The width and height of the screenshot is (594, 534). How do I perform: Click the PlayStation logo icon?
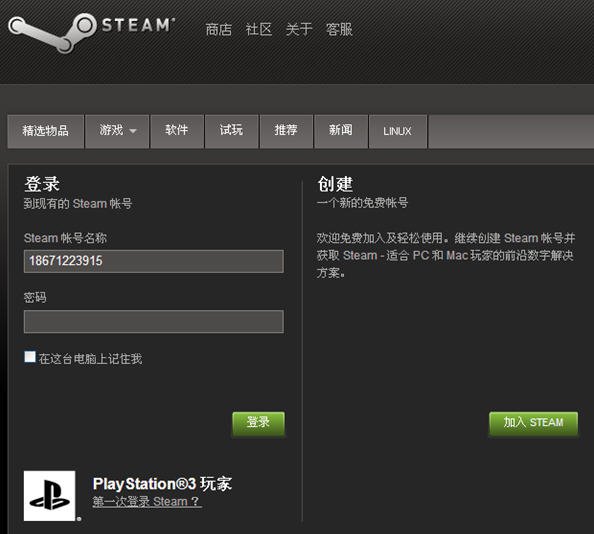[50, 496]
